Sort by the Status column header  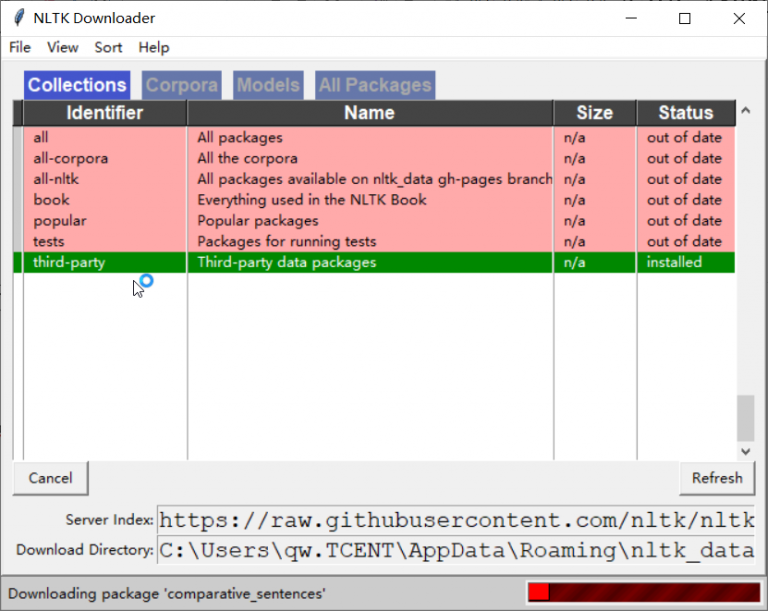[x=685, y=113]
